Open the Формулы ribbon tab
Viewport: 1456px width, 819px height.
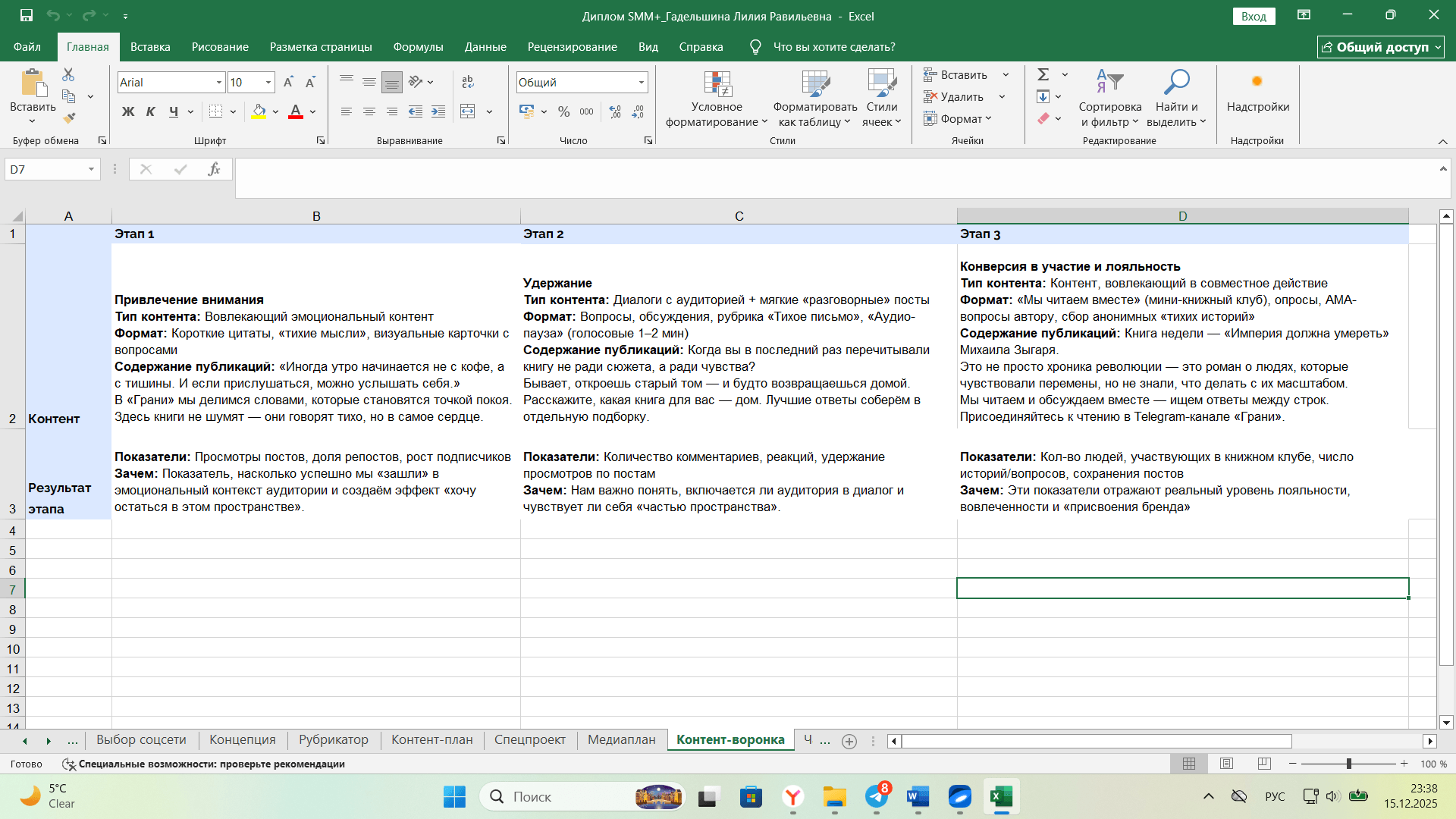[418, 47]
